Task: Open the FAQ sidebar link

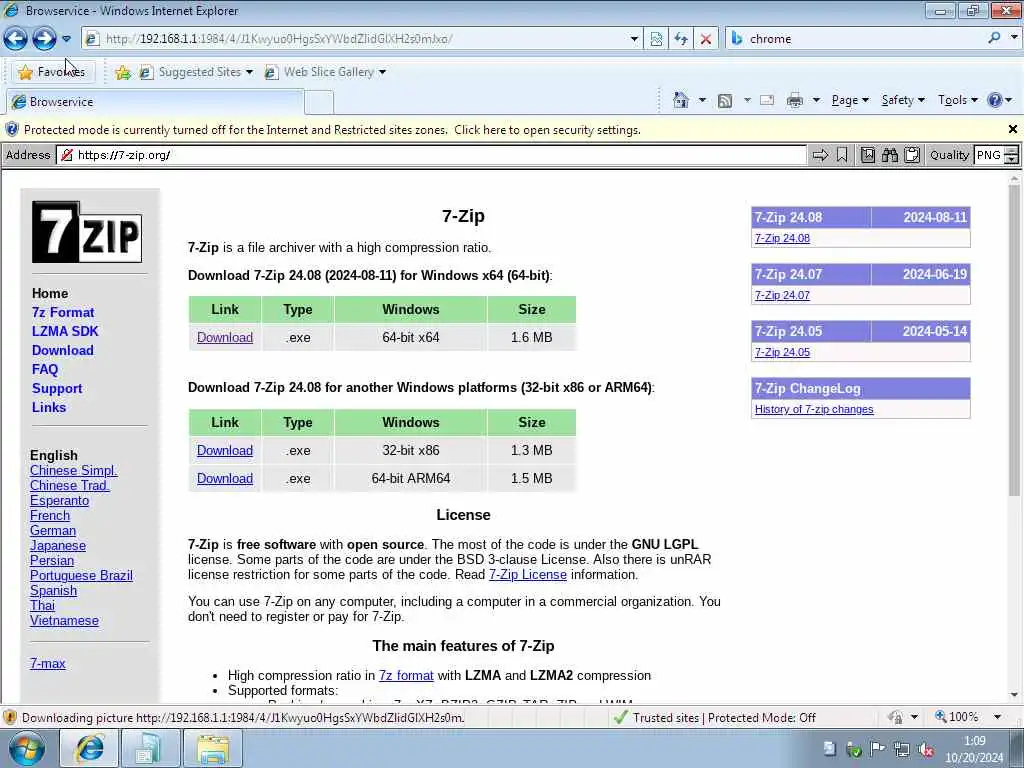Action: pos(44,370)
